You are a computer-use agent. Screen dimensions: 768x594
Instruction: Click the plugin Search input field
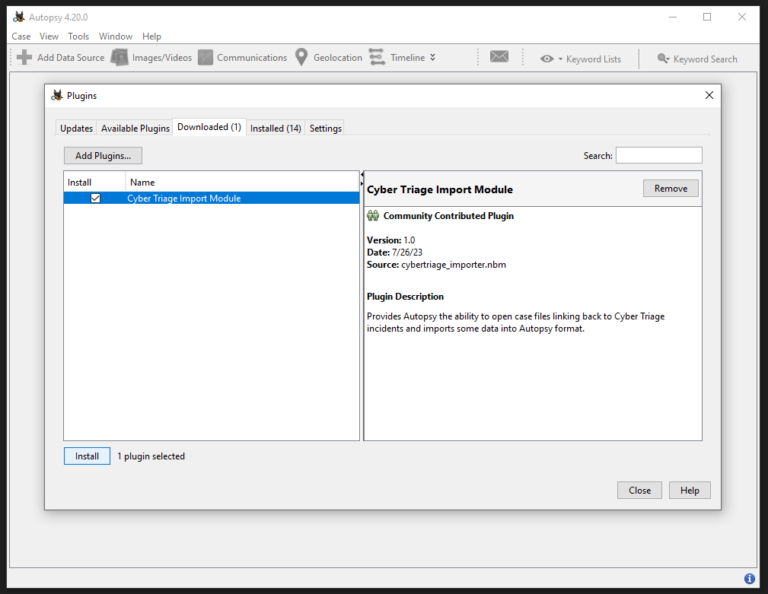(658, 155)
